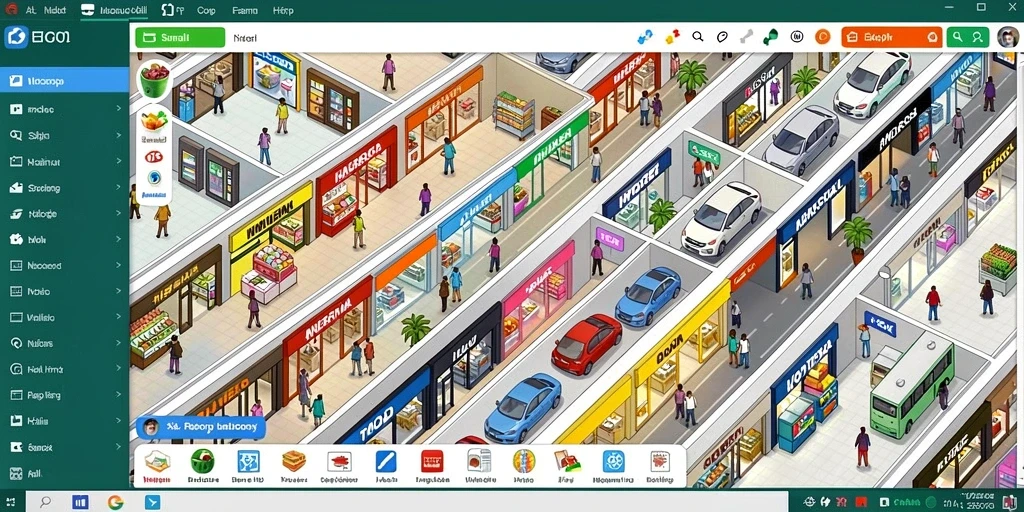Click the red car on the road
Image resolution: width=1024 pixels, height=512 pixels.
(x=586, y=344)
